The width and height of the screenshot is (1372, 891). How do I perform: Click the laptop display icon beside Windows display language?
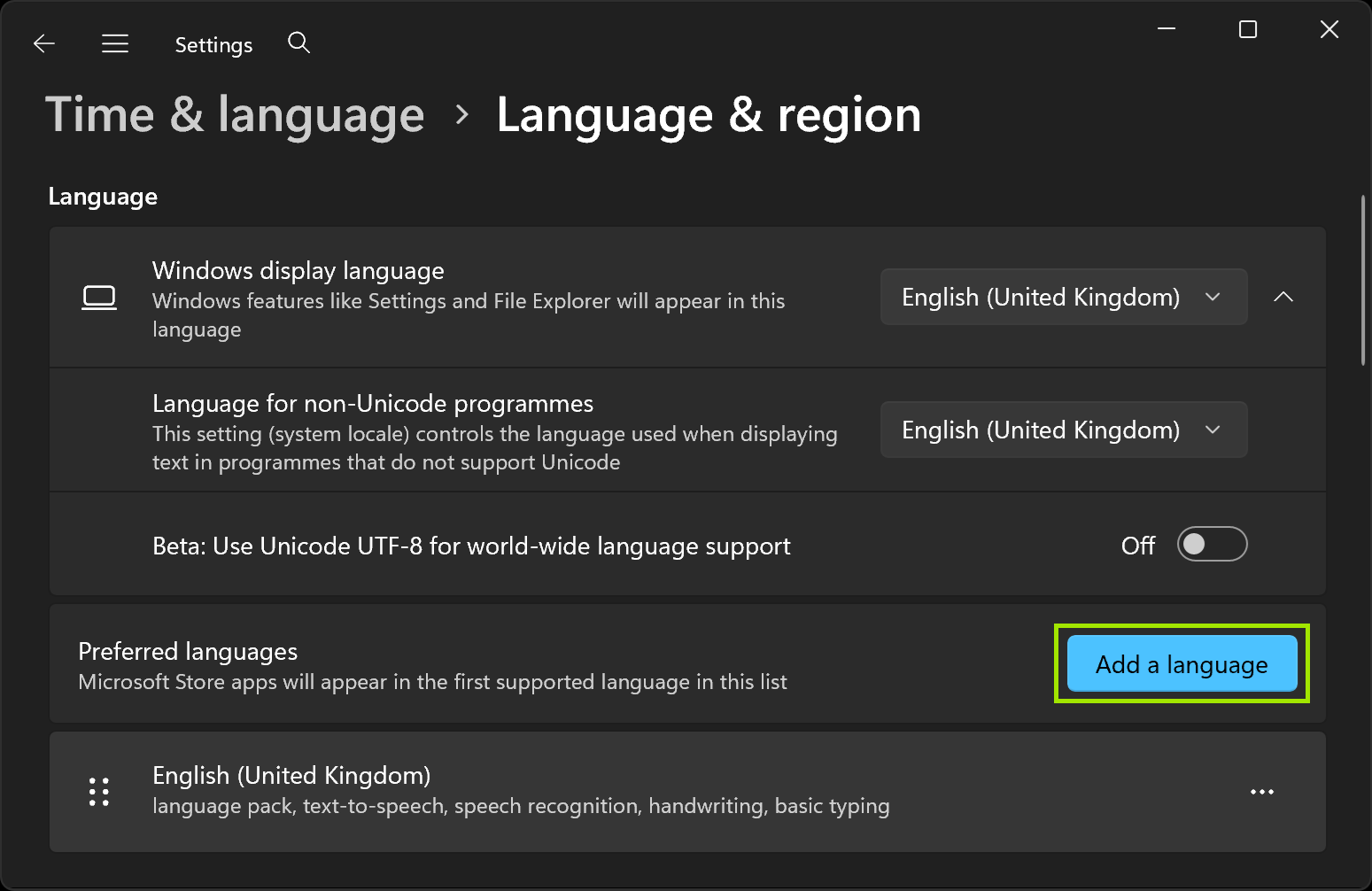(100, 298)
